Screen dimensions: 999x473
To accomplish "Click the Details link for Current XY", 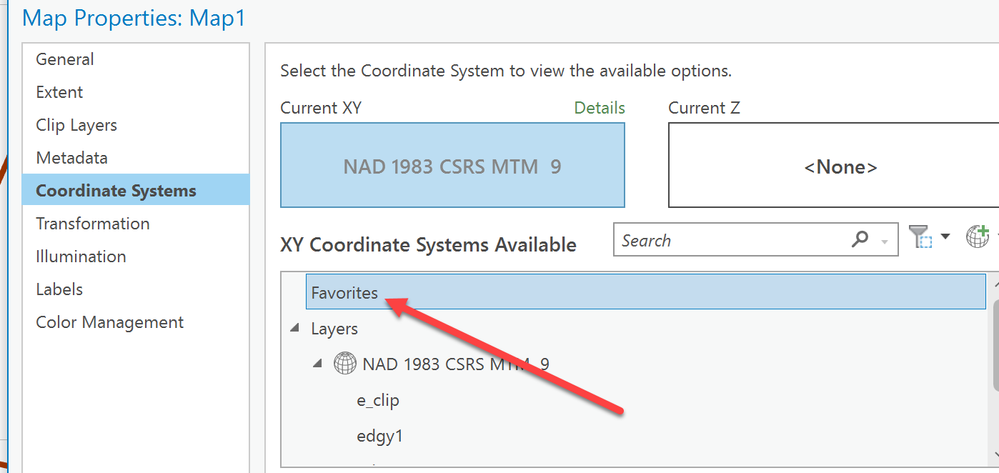I will 599,108.
